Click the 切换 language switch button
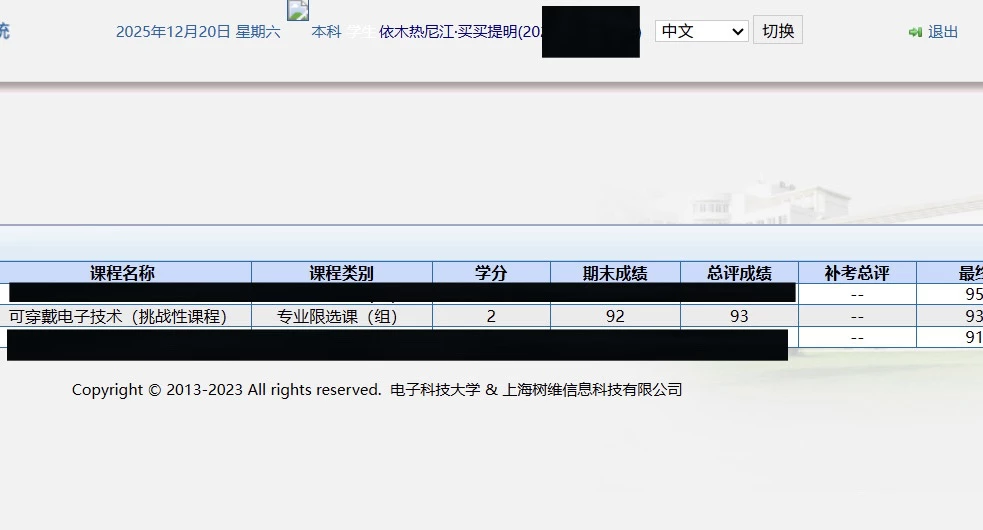 [778, 31]
